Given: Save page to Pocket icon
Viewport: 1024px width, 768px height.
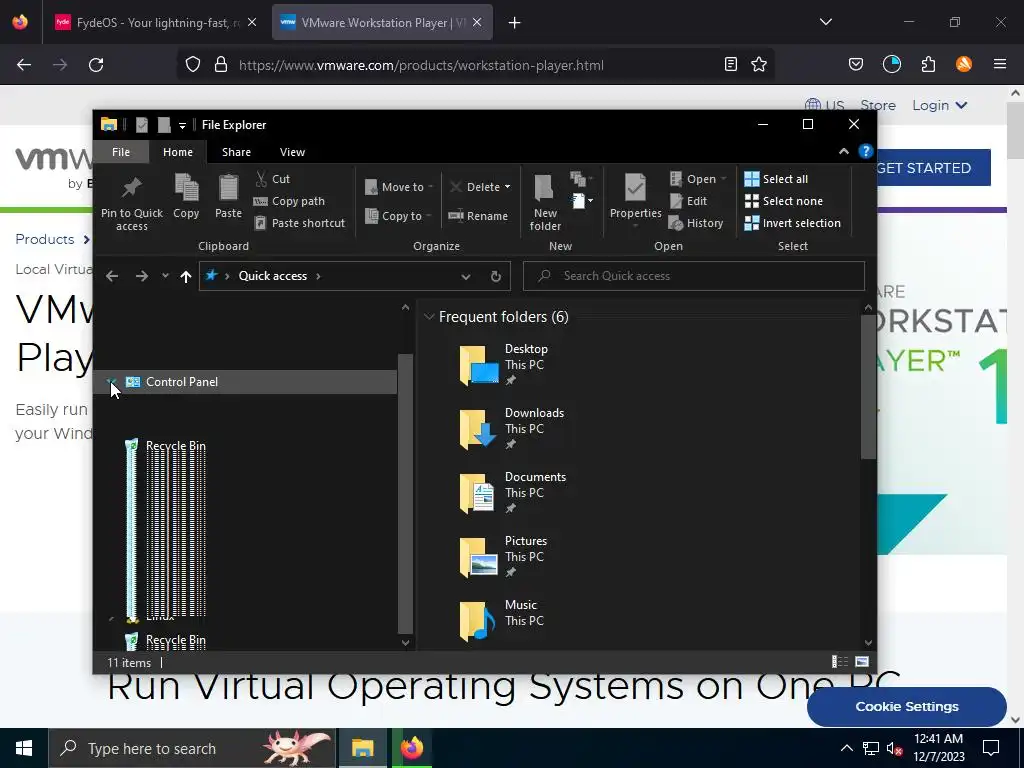Looking at the screenshot, I should click(x=856, y=65).
